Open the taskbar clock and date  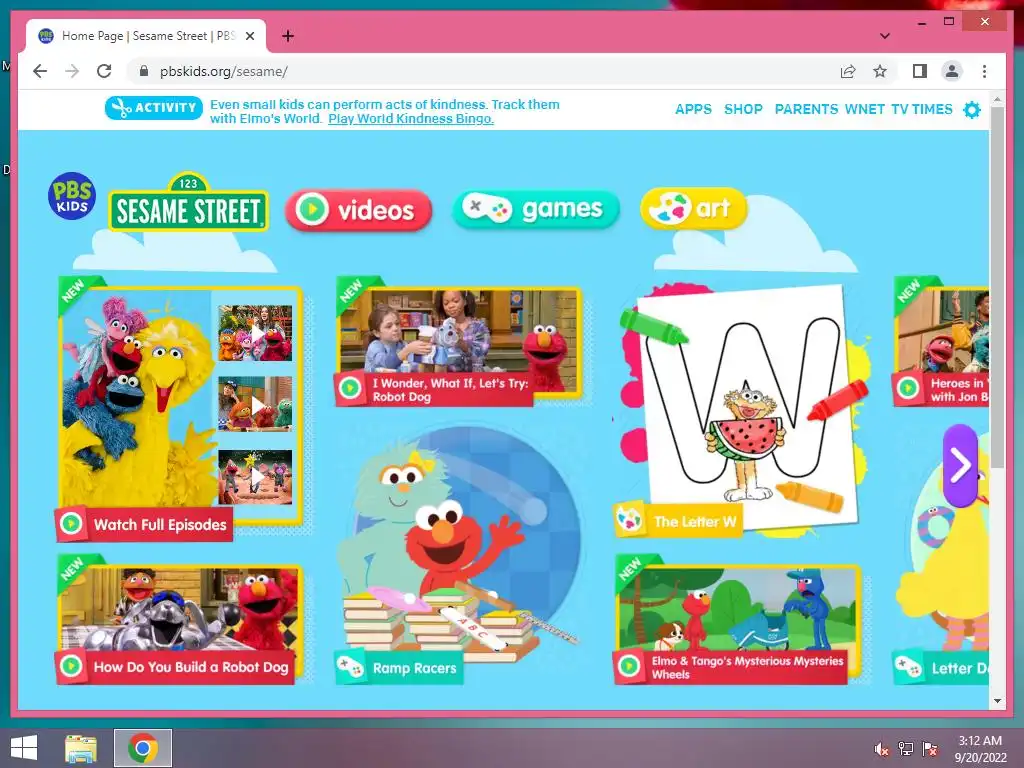pyautogui.click(x=980, y=749)
